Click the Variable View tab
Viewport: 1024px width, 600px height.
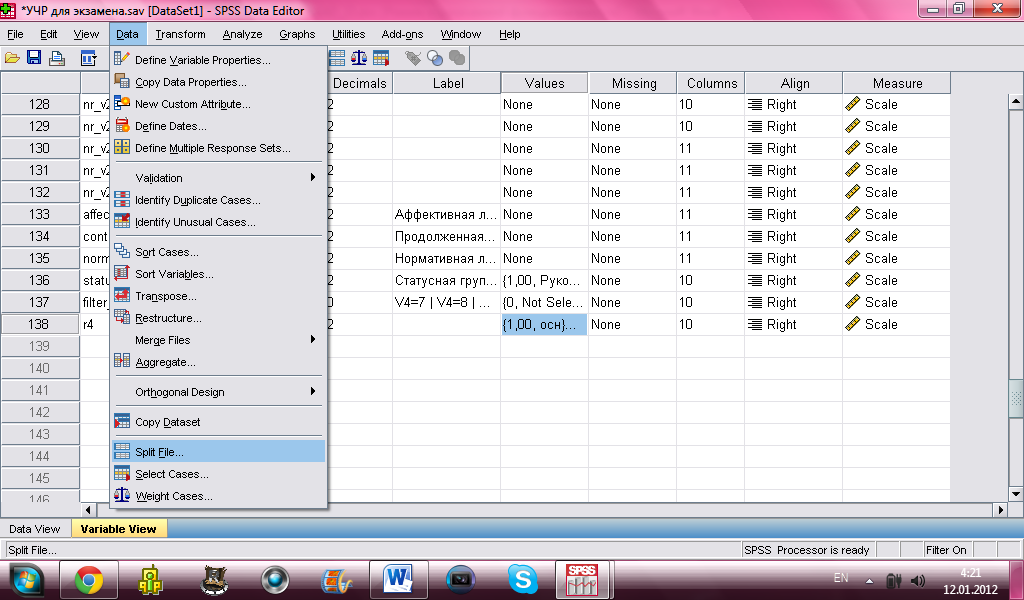118,529
